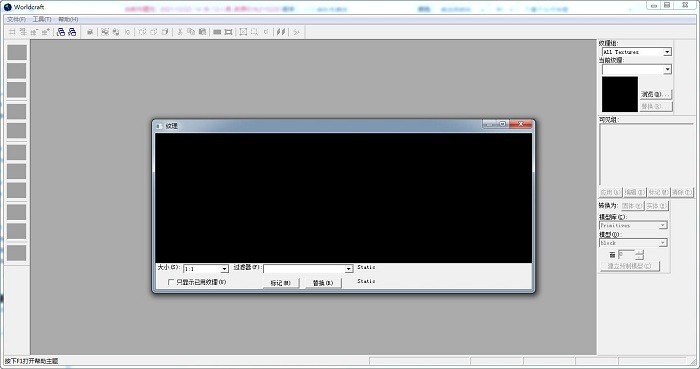The image size is (700, 369).
Task: Click the 替换 button in texture dialog
Action: tap(323, 283)
